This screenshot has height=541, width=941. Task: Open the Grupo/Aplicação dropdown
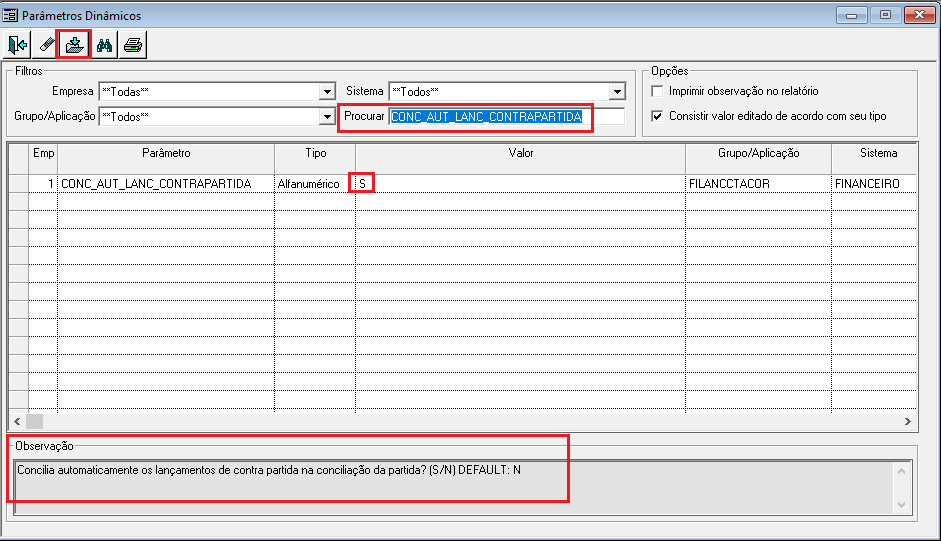point(327,116)
